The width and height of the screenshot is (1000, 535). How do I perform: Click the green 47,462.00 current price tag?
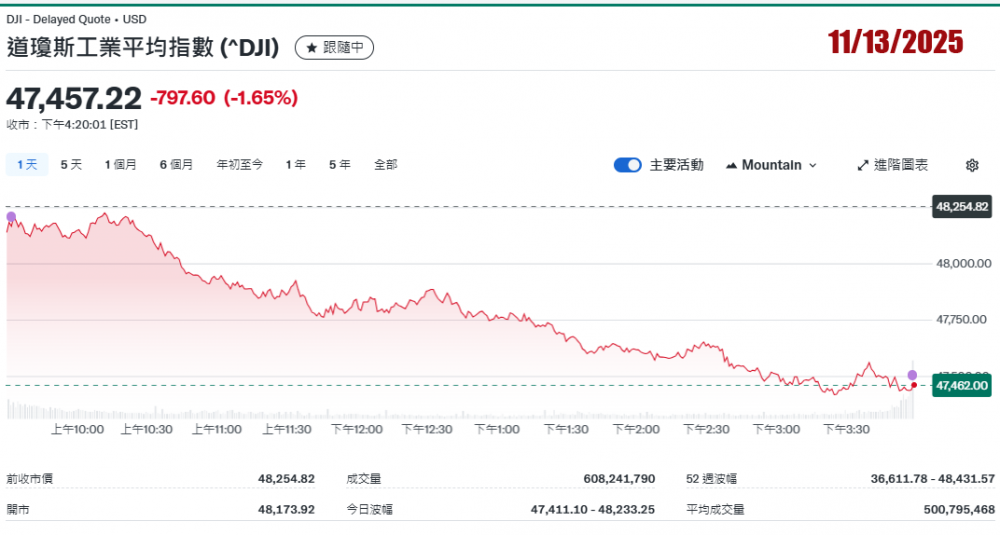(x=961, y=385)
